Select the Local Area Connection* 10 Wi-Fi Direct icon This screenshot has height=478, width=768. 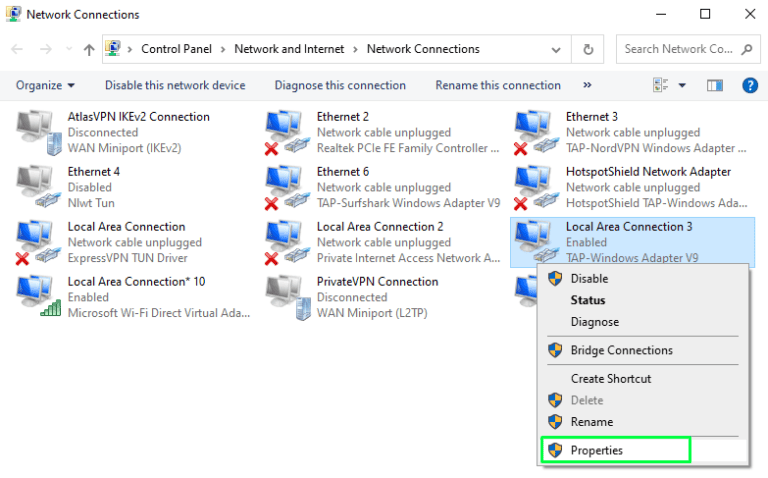[x=34, y=297]
